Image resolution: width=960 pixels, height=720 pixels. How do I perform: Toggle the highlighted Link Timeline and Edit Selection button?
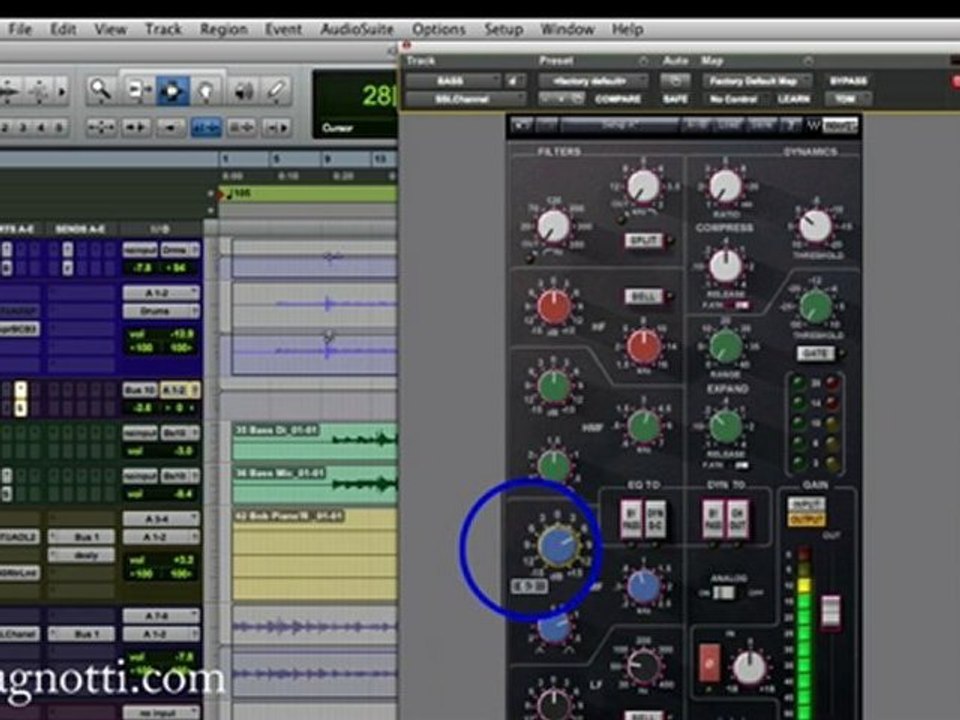[206, 127]
